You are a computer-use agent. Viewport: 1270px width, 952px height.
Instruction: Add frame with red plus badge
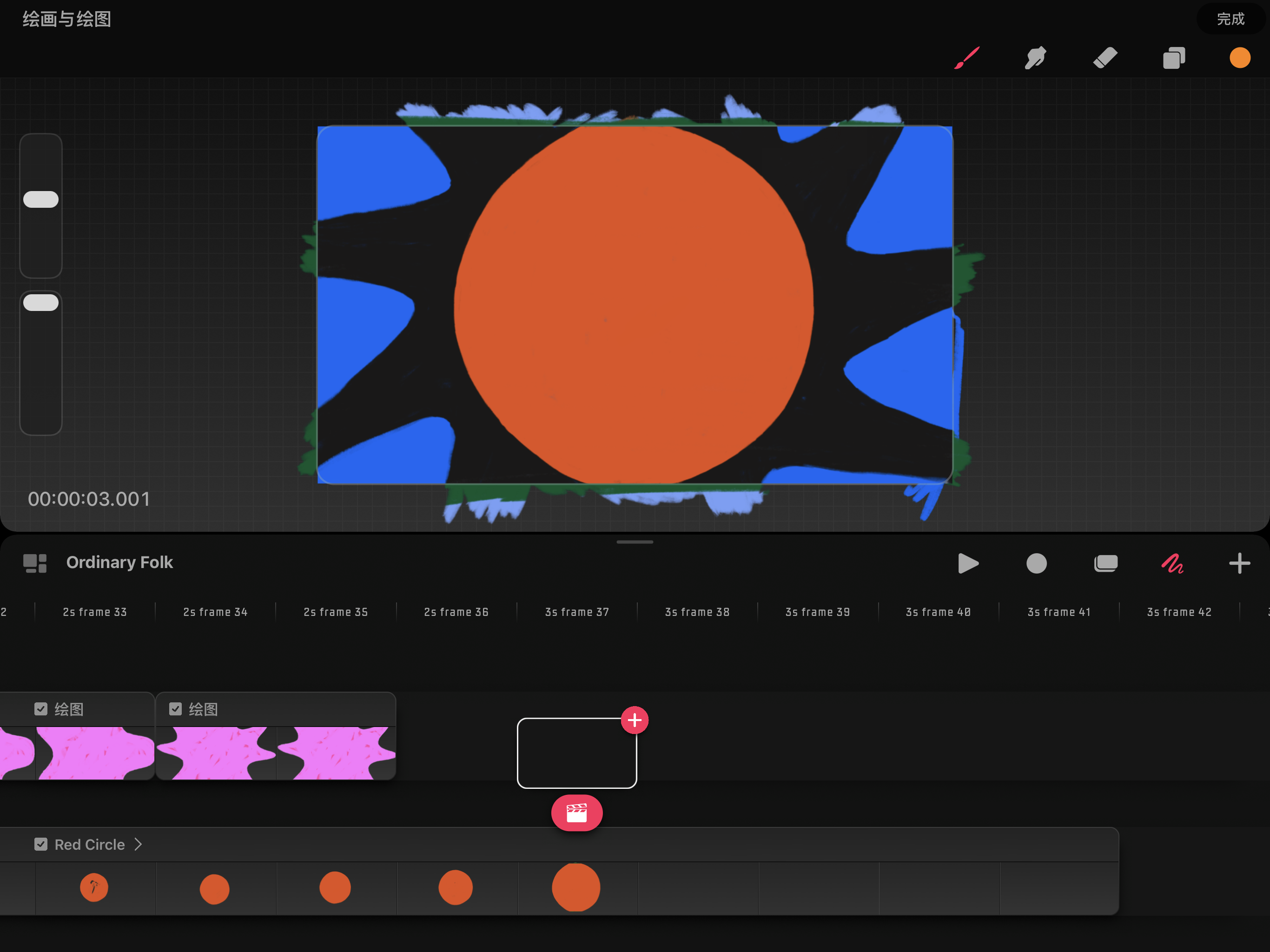point(635,720)
